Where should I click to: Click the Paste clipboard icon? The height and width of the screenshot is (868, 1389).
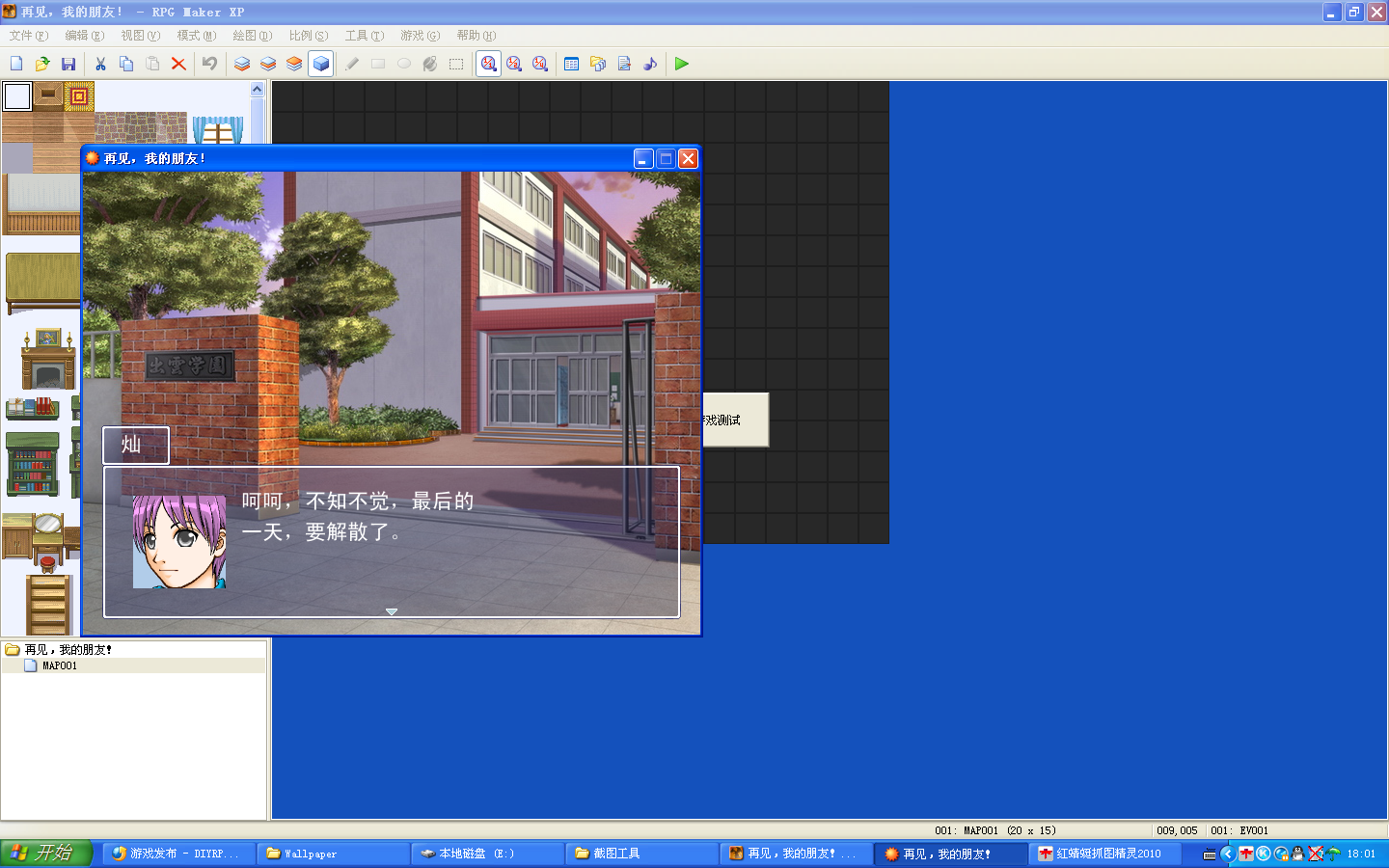click(x=152, y=64)
